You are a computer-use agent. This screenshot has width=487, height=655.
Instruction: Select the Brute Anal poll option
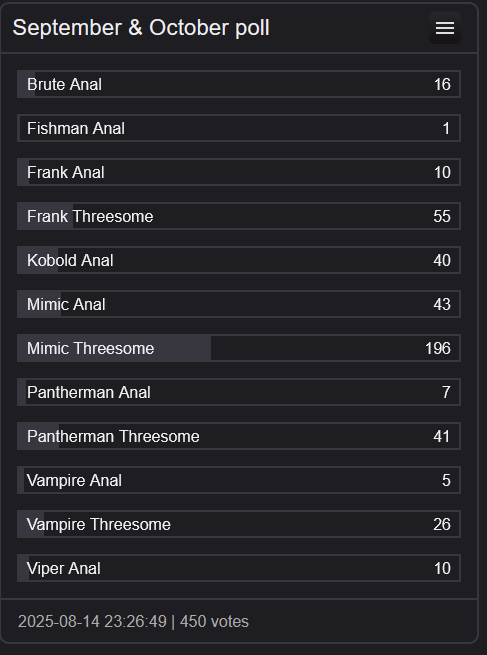[239, 84]
